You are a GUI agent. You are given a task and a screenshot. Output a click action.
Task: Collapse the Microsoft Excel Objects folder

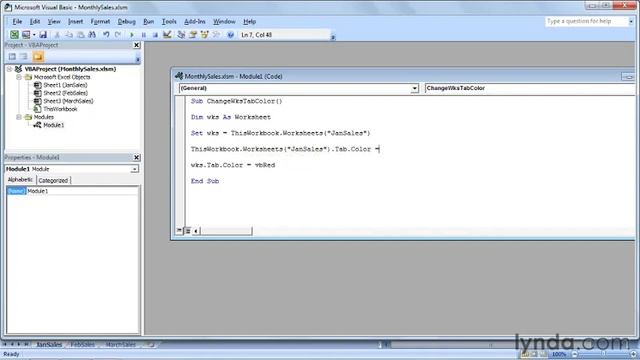[19, 77]
